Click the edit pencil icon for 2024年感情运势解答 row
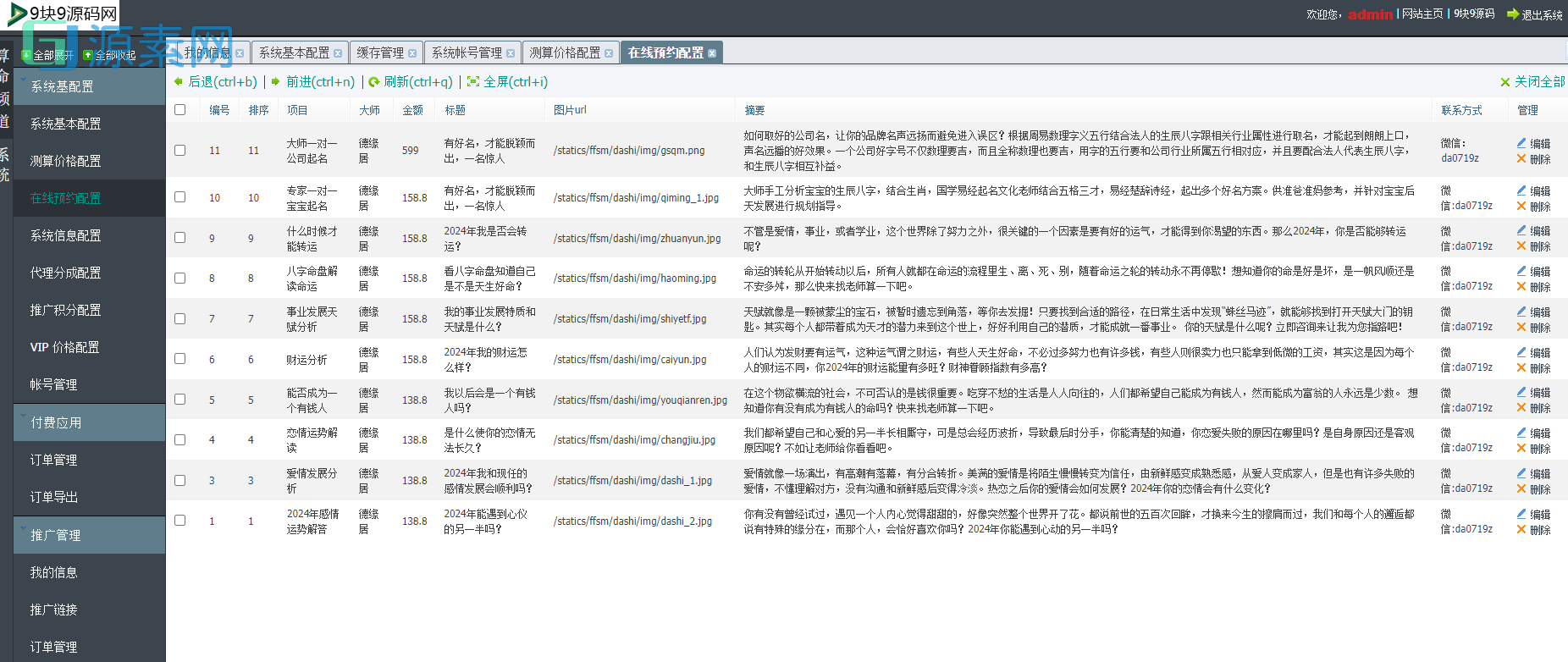This screenshot has height=662, width=1568. click(x=1521, y=514)
